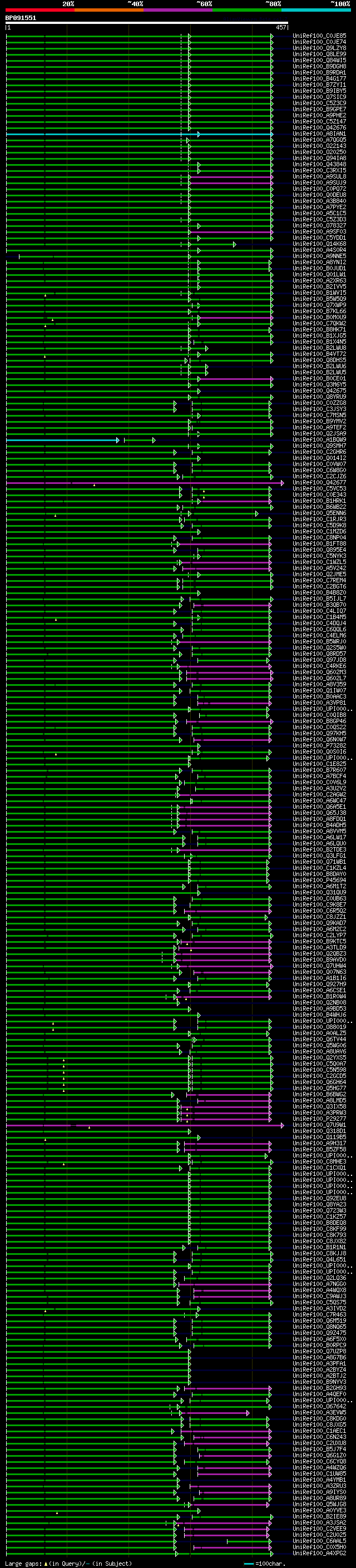Select the UniRef100_Q14K68 label
Image resolution: width=356 pixels, height=1568 pixels.
pos(319,244)
